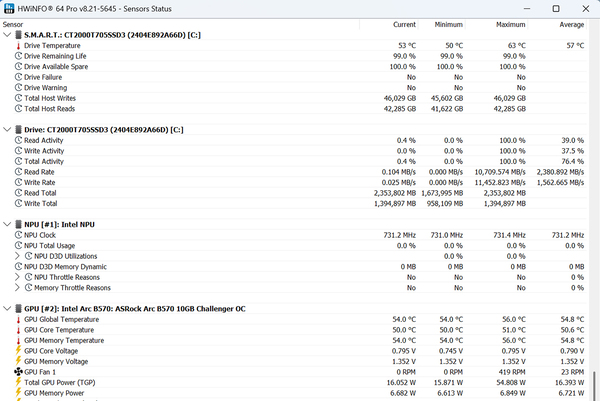Click the clock icon beside Total Activity

click(18, 161)
